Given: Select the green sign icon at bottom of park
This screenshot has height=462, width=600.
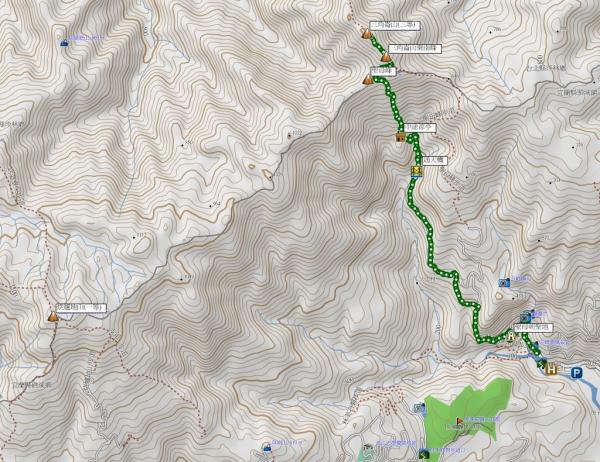Looking at the screenshot, I should [x=424, y=455].
